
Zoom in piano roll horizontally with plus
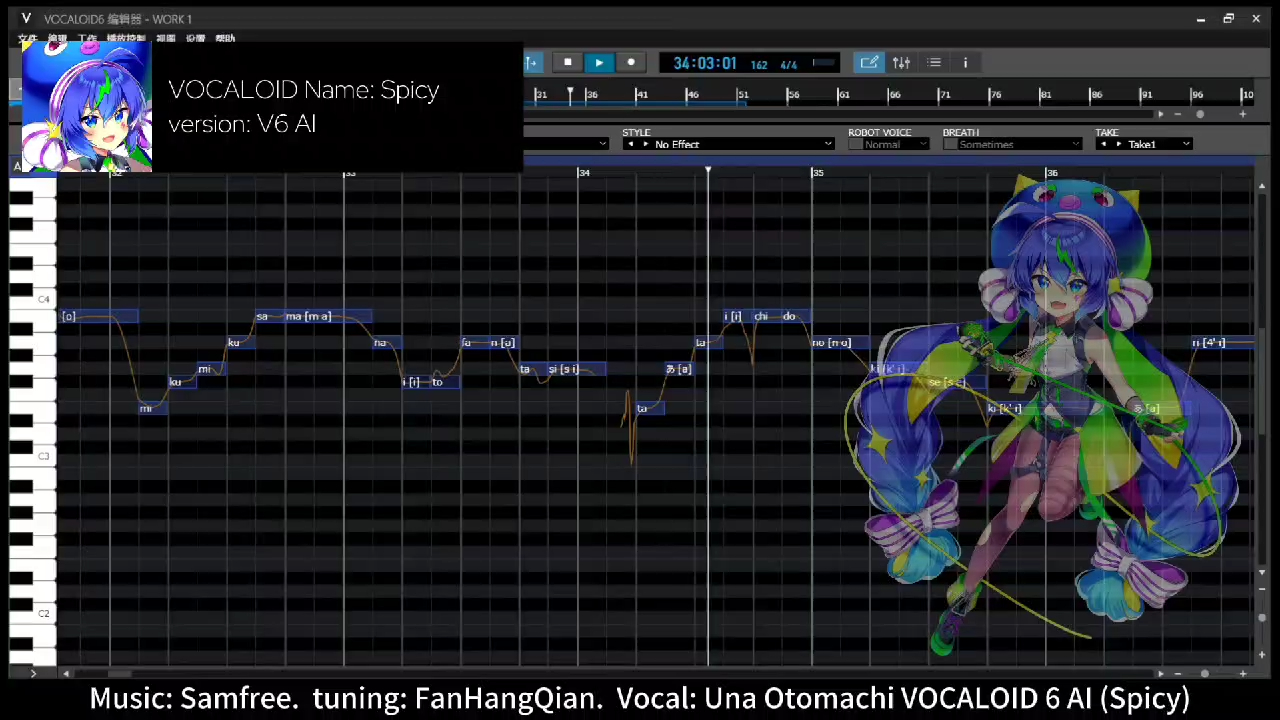point(1243,673)
